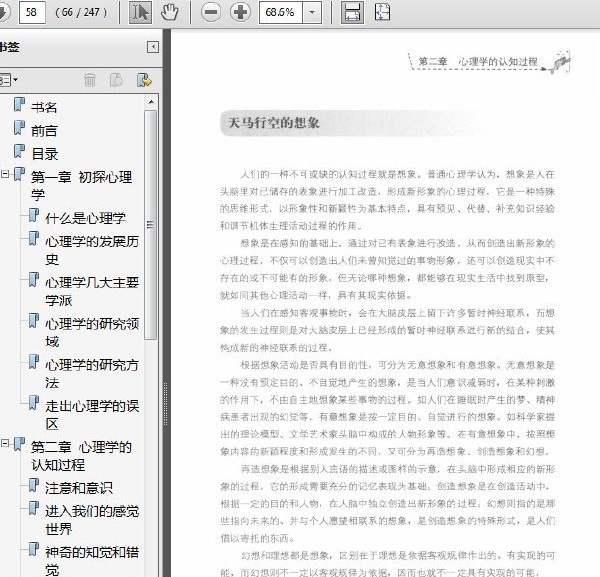Click the bookmark icon beside 神奇的知觉和错觉
The image size is (600, 577).
click(x=34, y=549)
